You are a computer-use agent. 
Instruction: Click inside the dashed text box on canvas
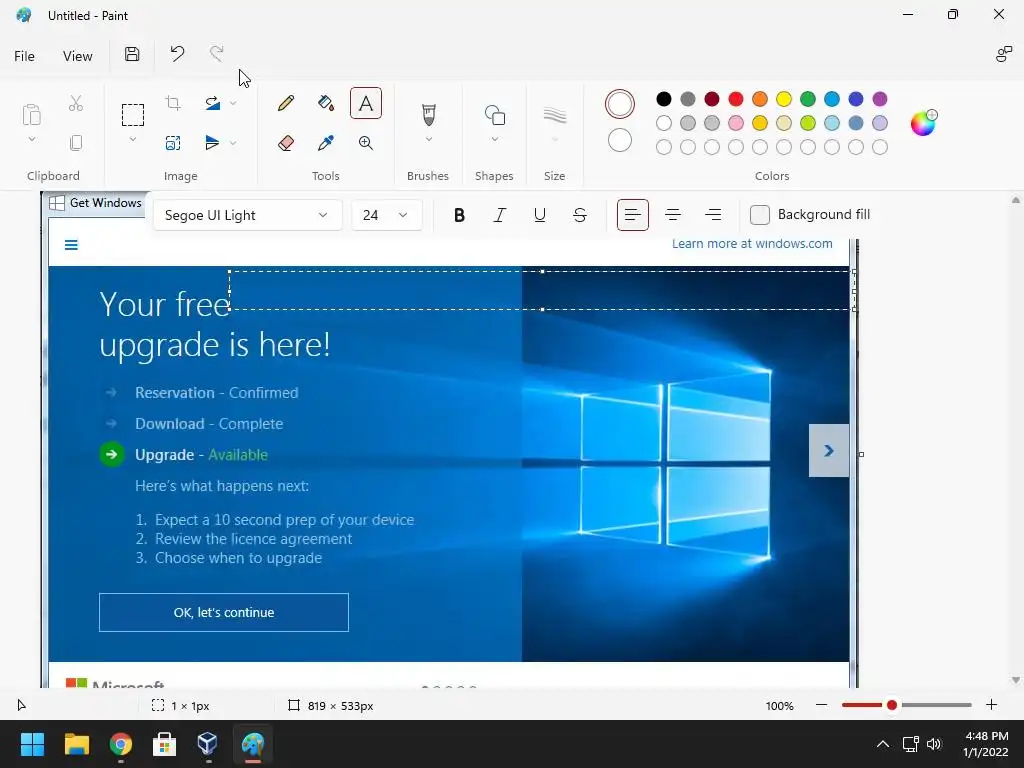click(542, 291)
